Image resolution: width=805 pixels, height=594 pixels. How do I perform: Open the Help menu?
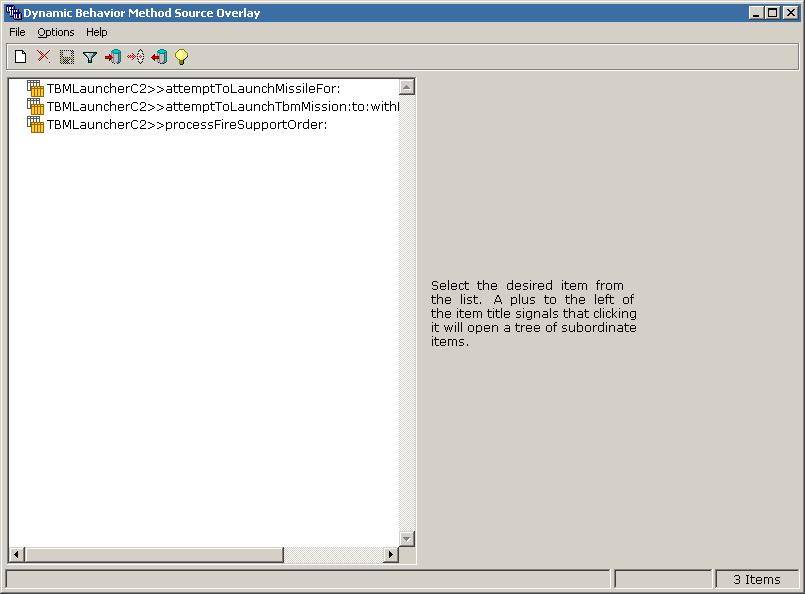coord(96,32)
